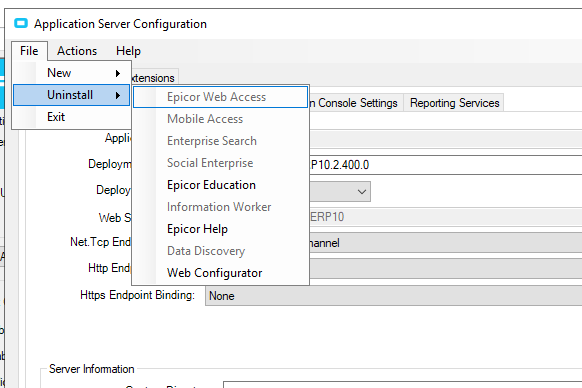
Task: Open the File menu
Action: click(29, 51)
